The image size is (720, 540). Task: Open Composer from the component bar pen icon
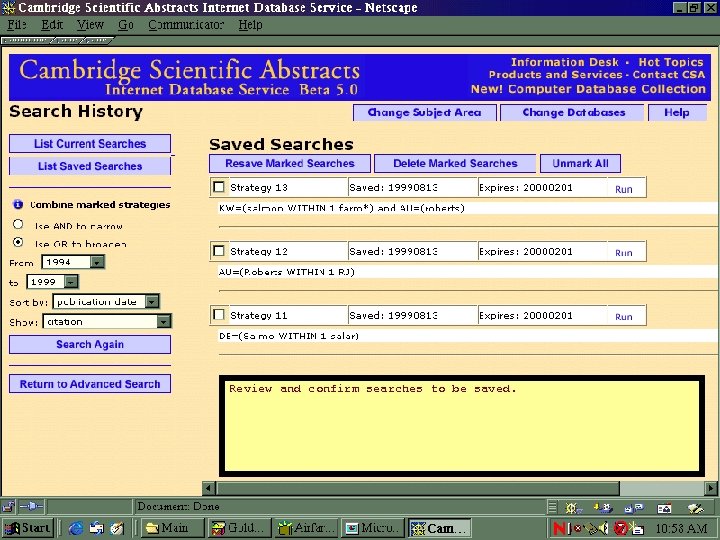(696, 508)
